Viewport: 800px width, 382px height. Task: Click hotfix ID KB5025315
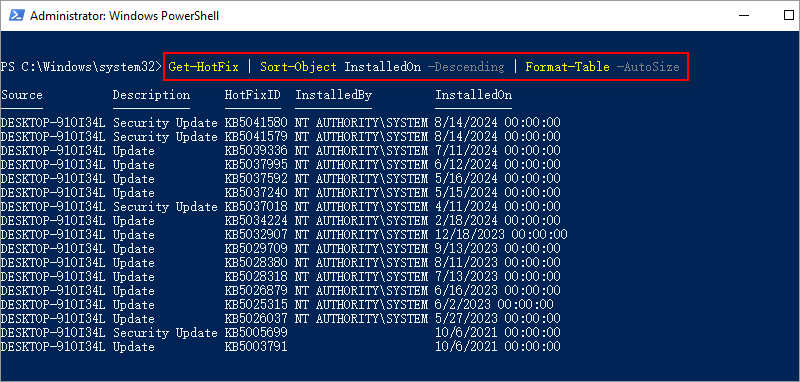(x=256, y=305)
